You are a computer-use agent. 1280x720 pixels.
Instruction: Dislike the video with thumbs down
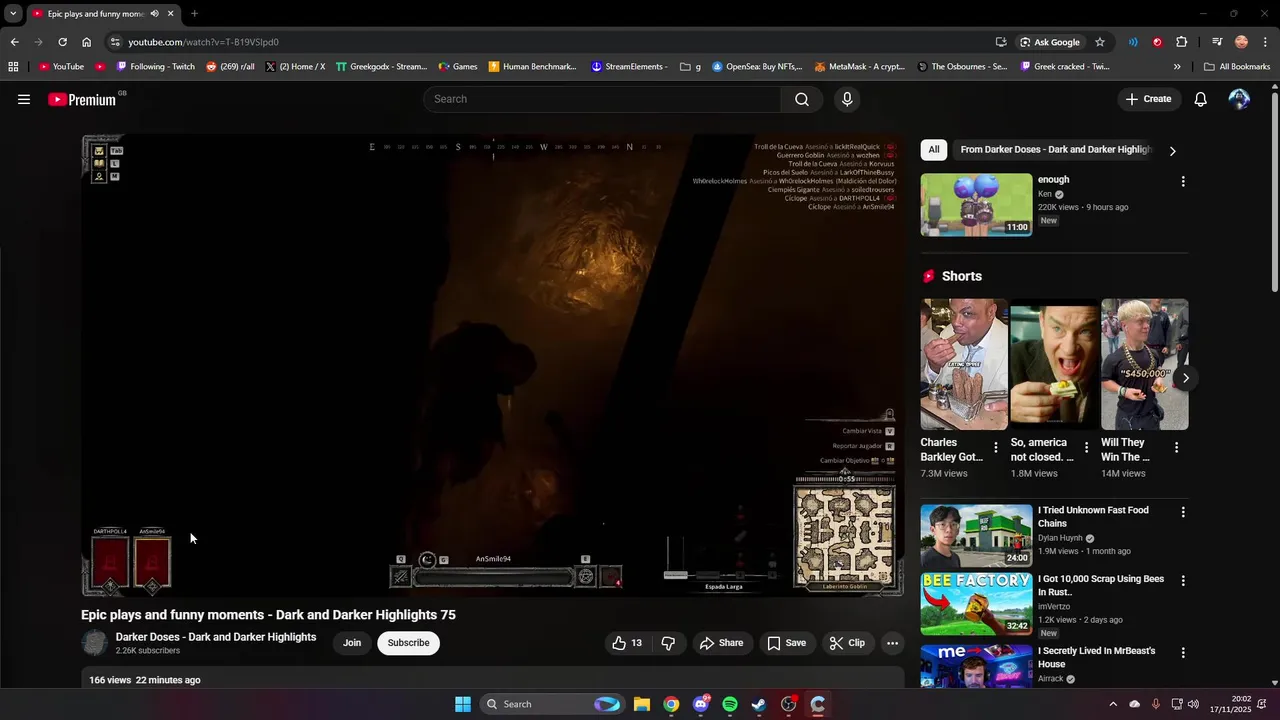(669, 643)
